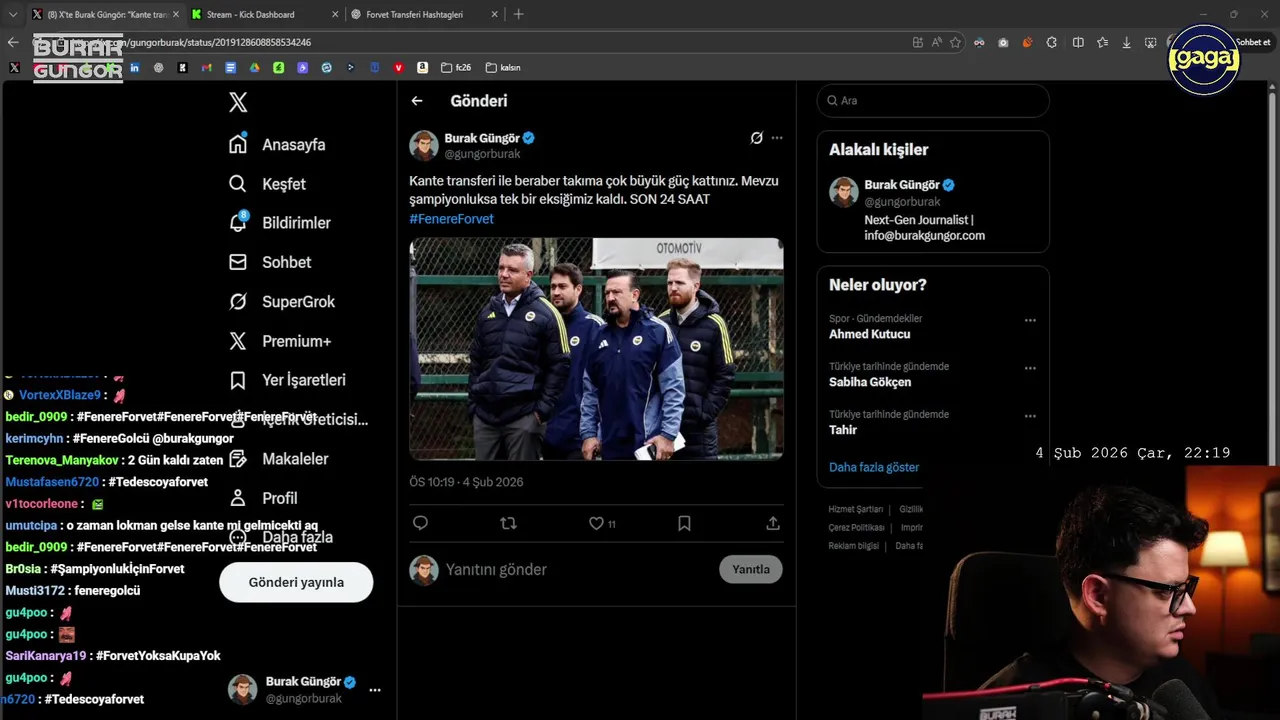The image size is (1280, 720).
Task: Click Daha fazla göster link
Action: 874,467
